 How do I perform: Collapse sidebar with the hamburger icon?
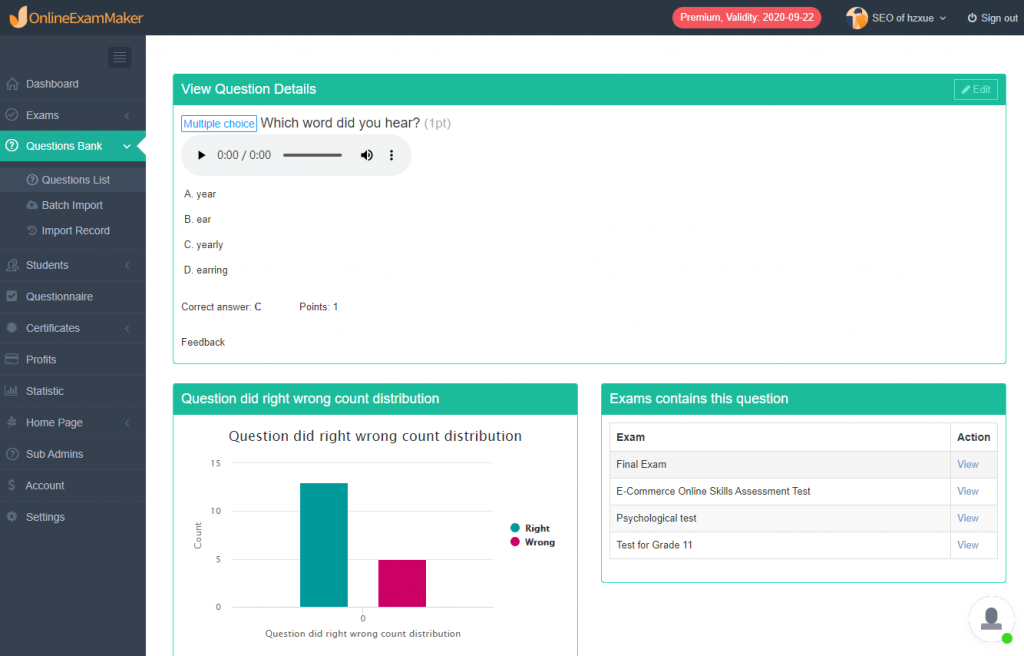tap(120, 57)
